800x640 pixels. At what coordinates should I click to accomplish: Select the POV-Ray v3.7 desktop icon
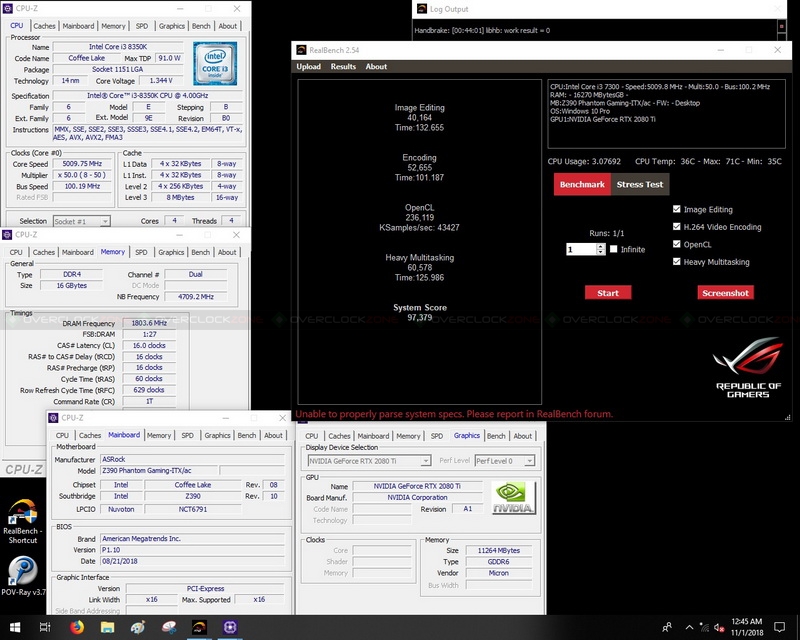(23, 576)
